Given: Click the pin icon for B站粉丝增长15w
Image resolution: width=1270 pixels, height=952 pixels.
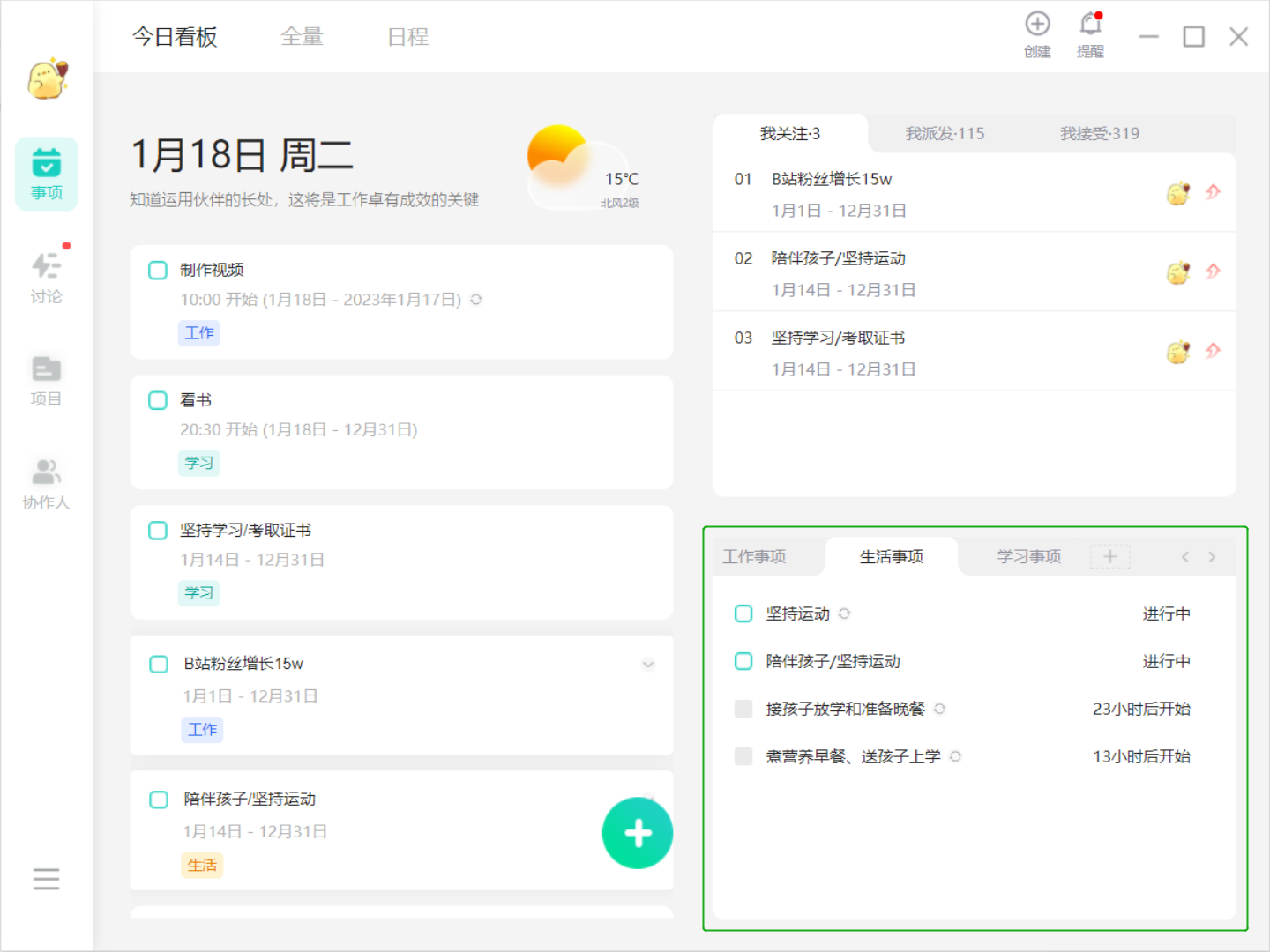Looking at the screenshot, I should point(1214,192).
